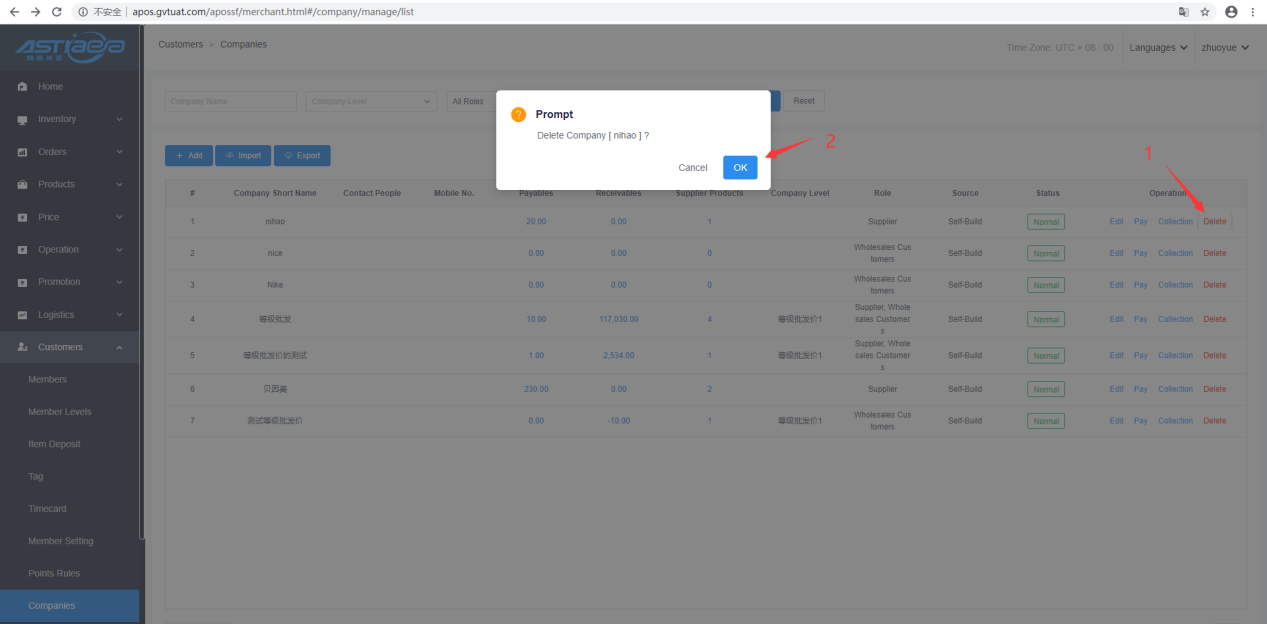The image size is (1267, 624).
Task: Click the Company Name input field
Action: [x=231, y=101]
